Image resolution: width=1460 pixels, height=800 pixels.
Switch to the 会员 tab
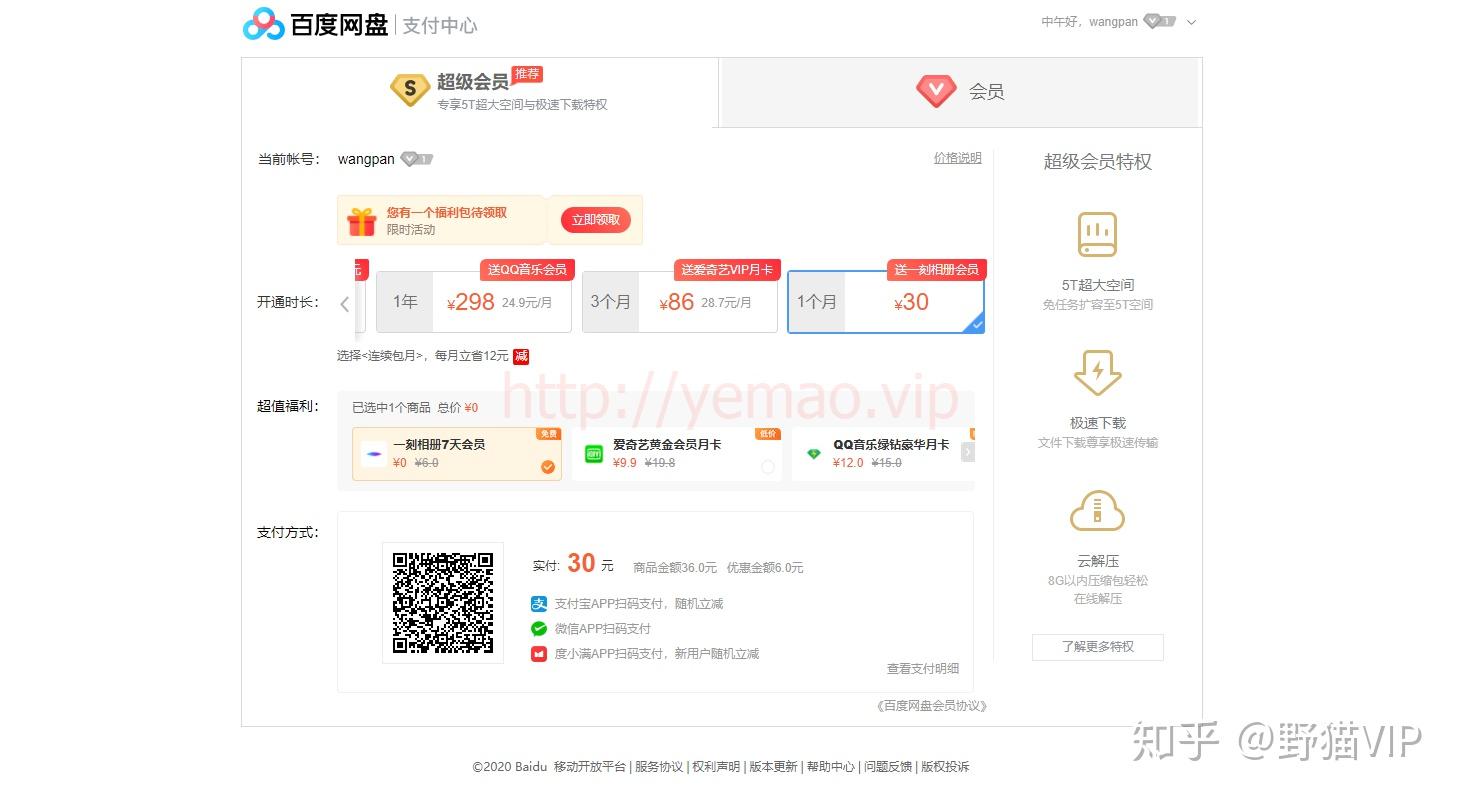960,92
